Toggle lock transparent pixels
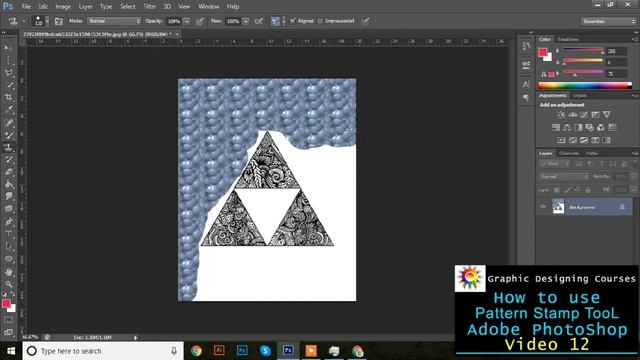This screenshot has width=640, height=360. 557,190
